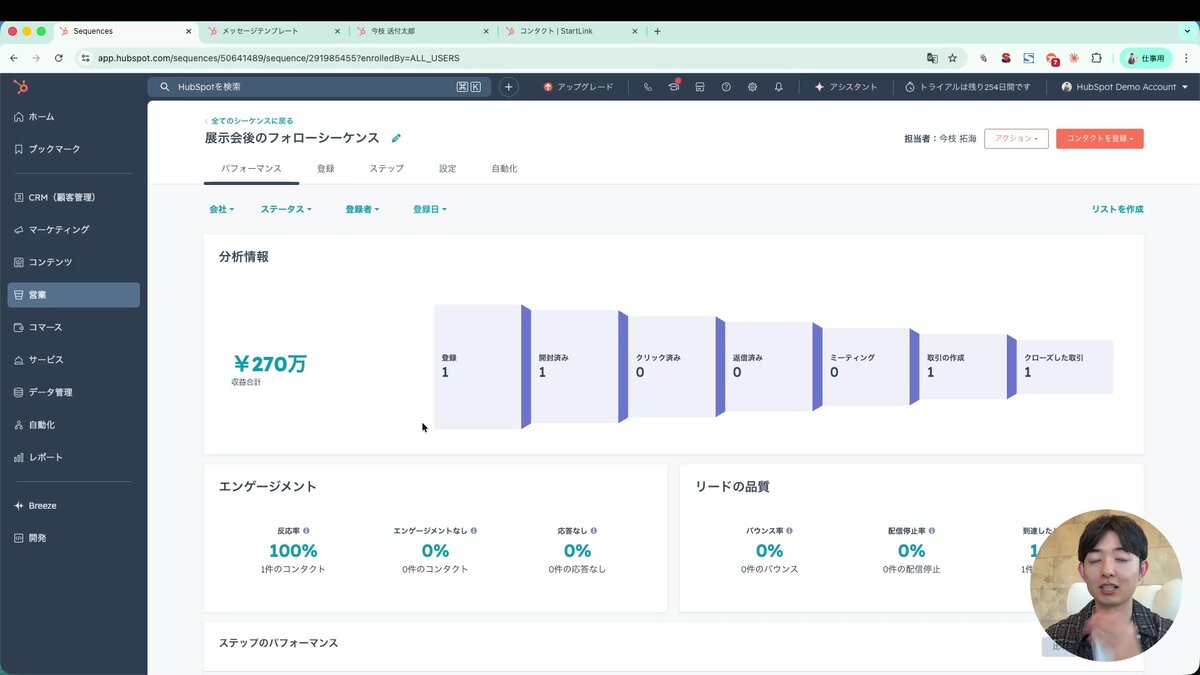Open the 会社 filter dropdown

coord(221,209)
